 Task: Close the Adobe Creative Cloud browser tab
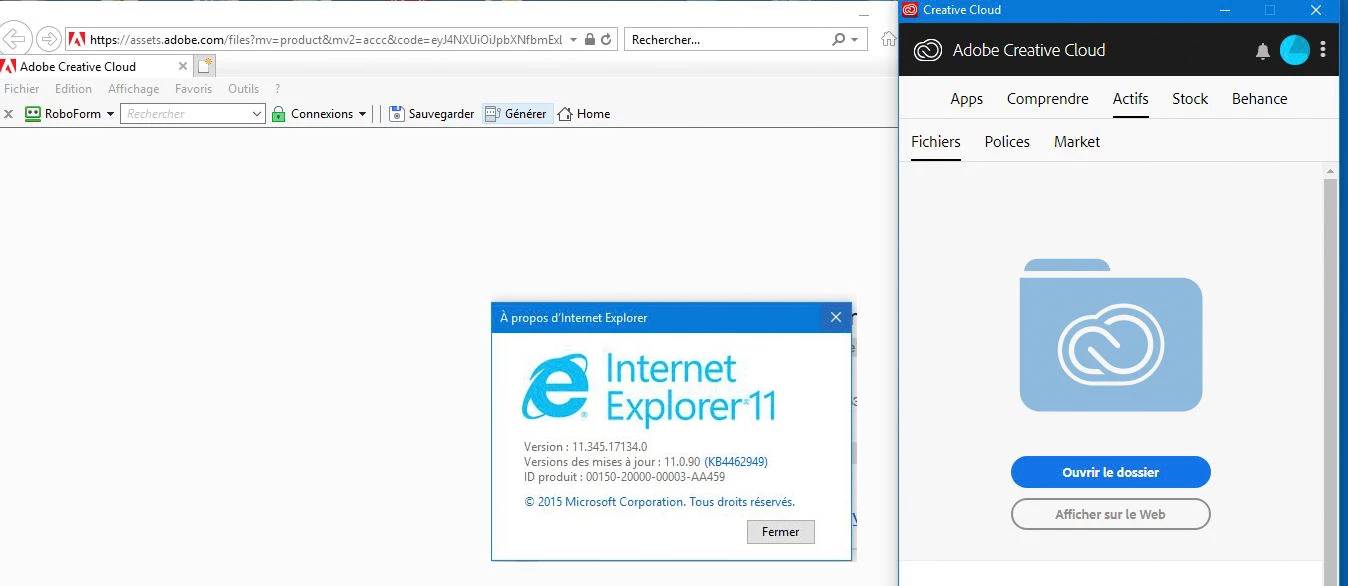[183, 67]
